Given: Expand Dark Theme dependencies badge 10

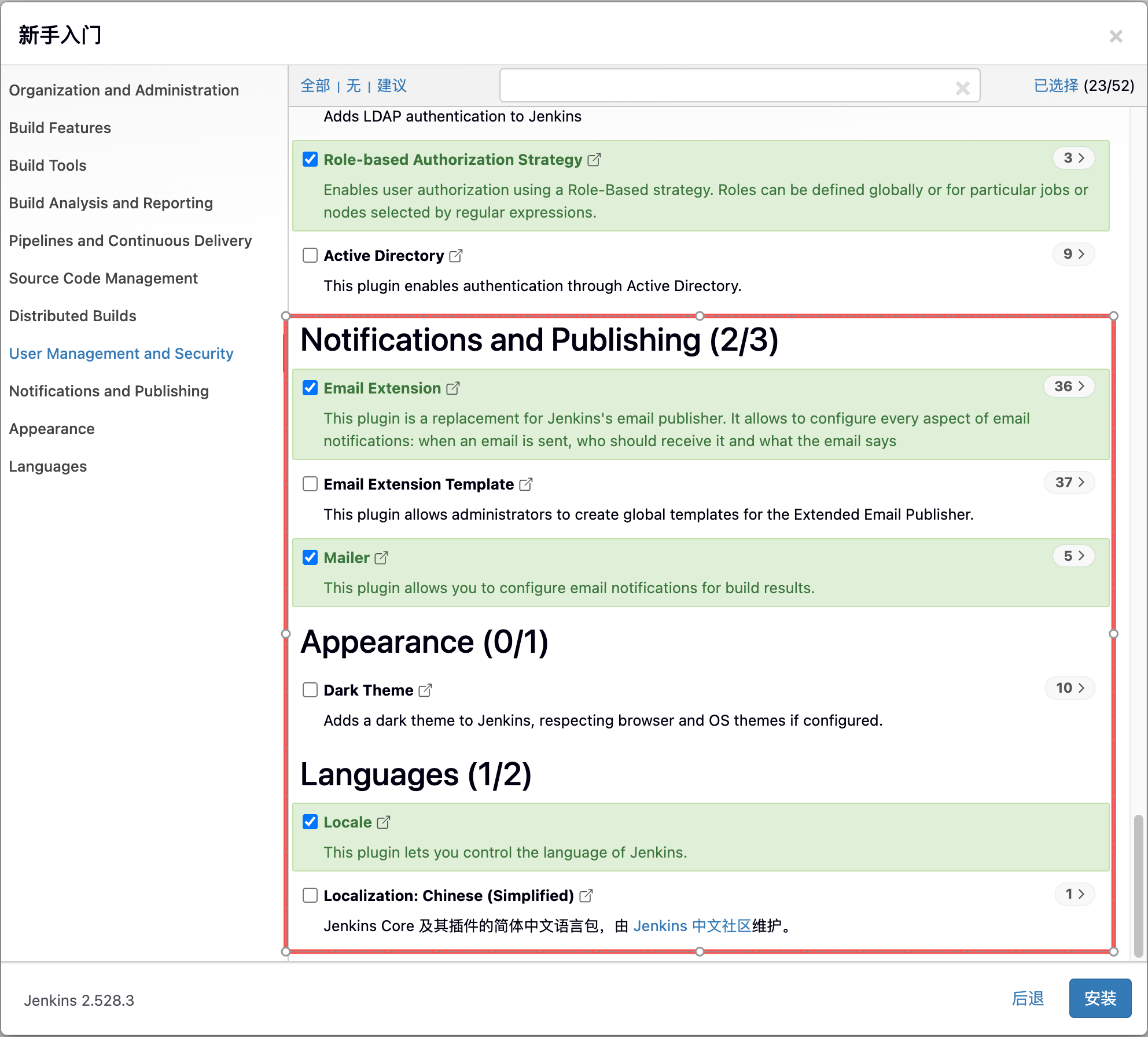Looking at the screenshot, I should point(1070,688).
